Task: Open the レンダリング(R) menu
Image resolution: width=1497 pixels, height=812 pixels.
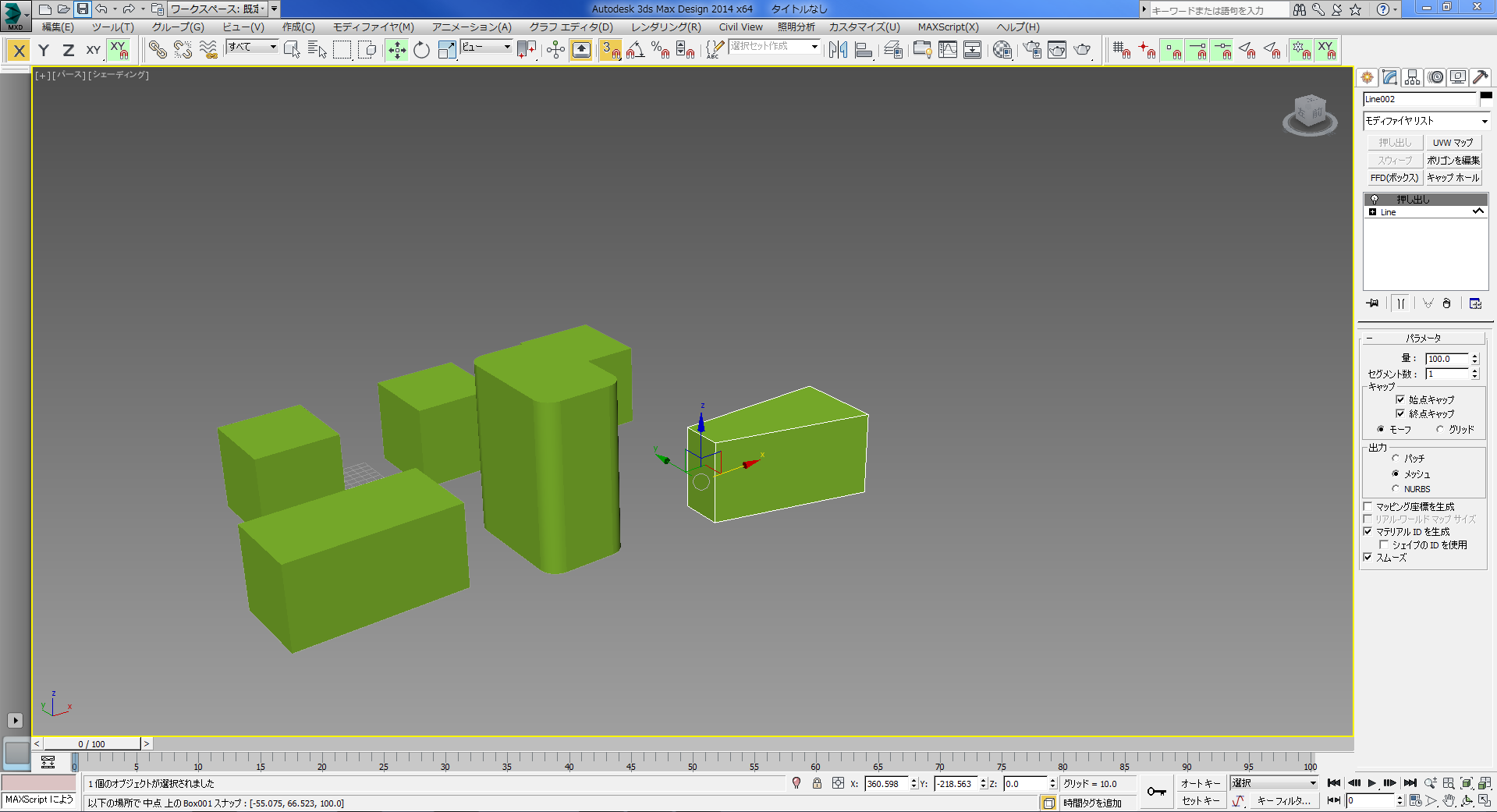Action: coord(665,27)
